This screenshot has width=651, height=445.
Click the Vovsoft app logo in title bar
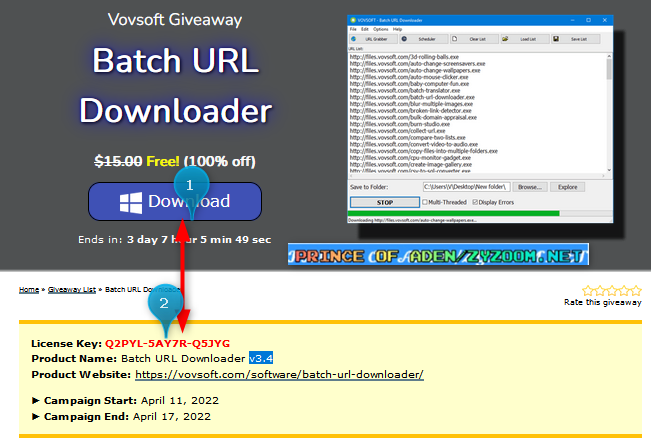(x=353, y=20)
